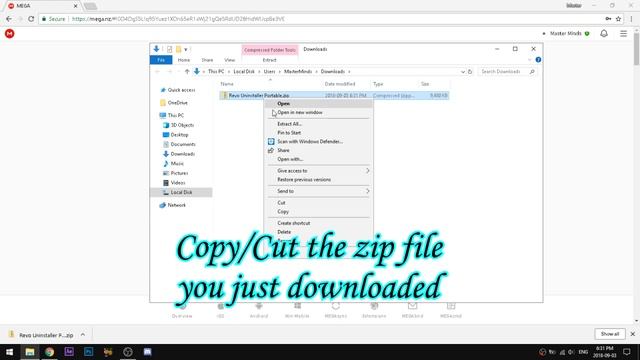Viewport: 640px width, 360px height.
Task: Click the volume icon in system tray
Action: pos(571,352)
